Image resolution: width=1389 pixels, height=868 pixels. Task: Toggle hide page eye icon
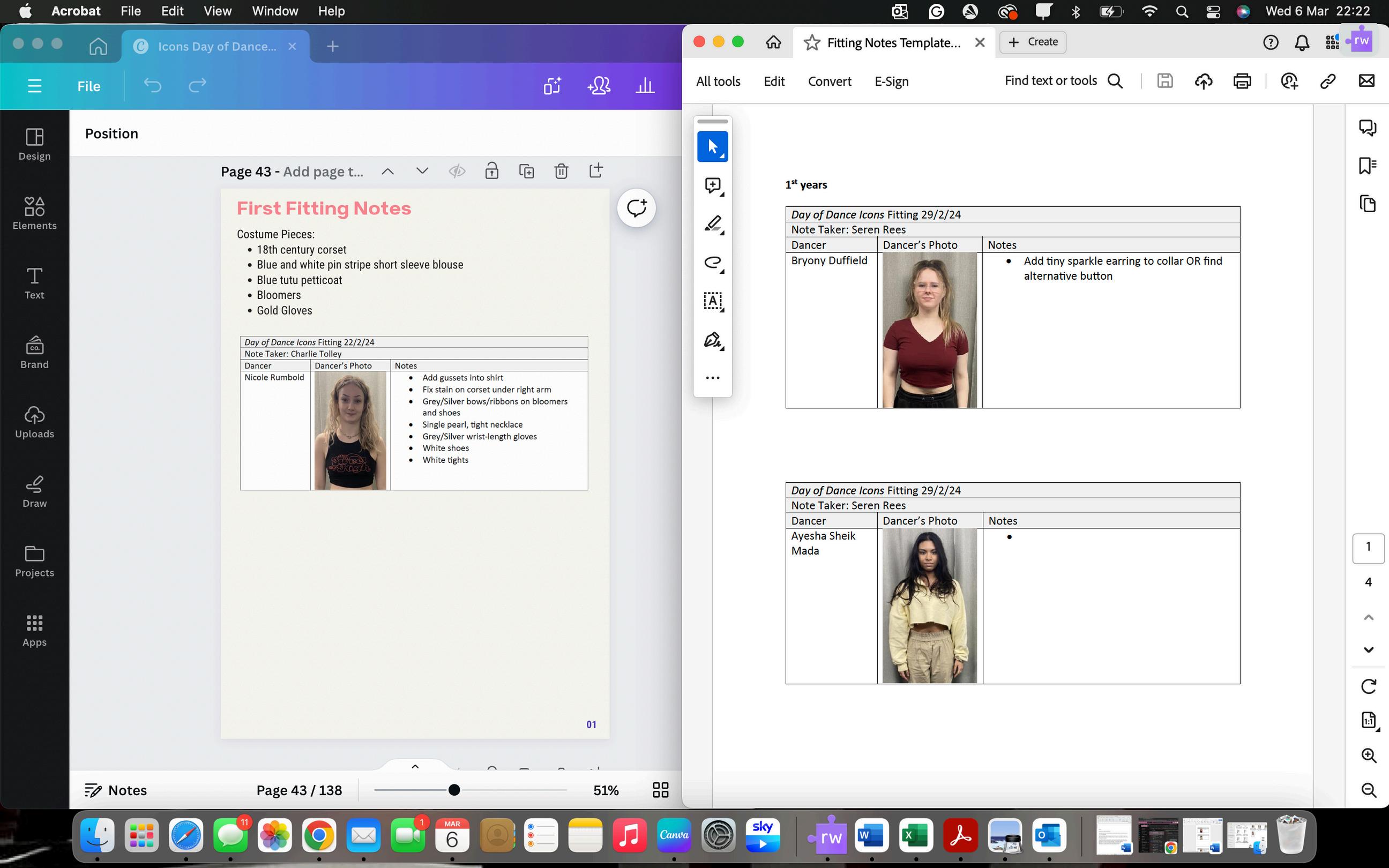(x=457, y=171)
